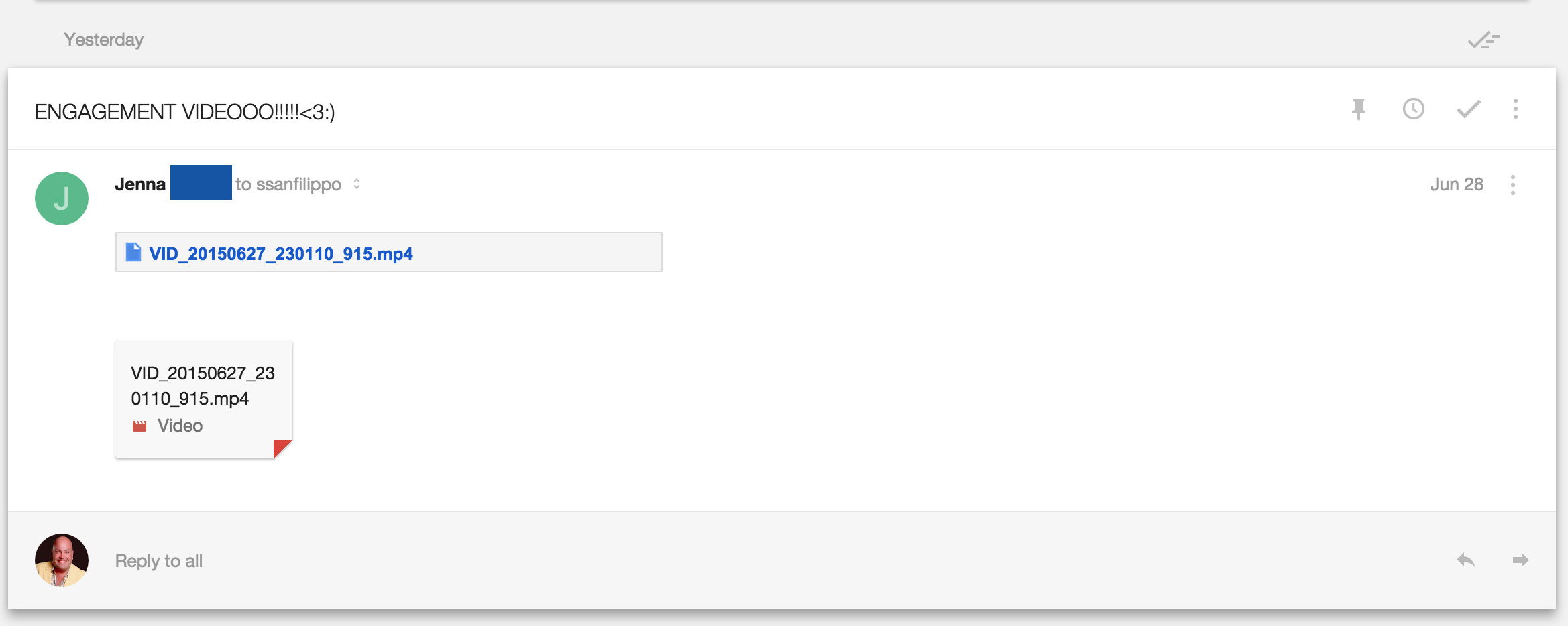Screen dimensions: 1568x626
Task: Sweep all Yesterday emails as done
Action: coord(1483,40)
